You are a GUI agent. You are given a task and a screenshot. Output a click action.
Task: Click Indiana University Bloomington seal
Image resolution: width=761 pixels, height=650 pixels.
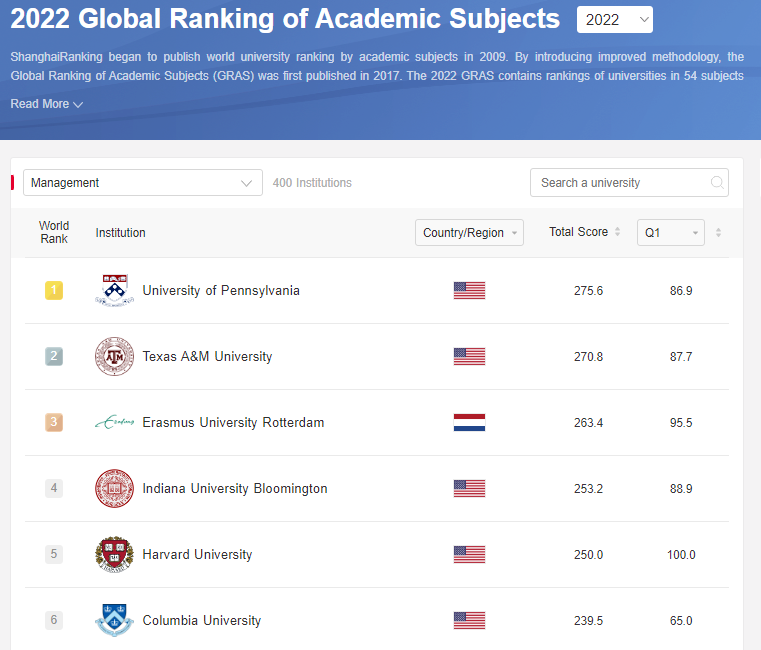pos(114,488)
